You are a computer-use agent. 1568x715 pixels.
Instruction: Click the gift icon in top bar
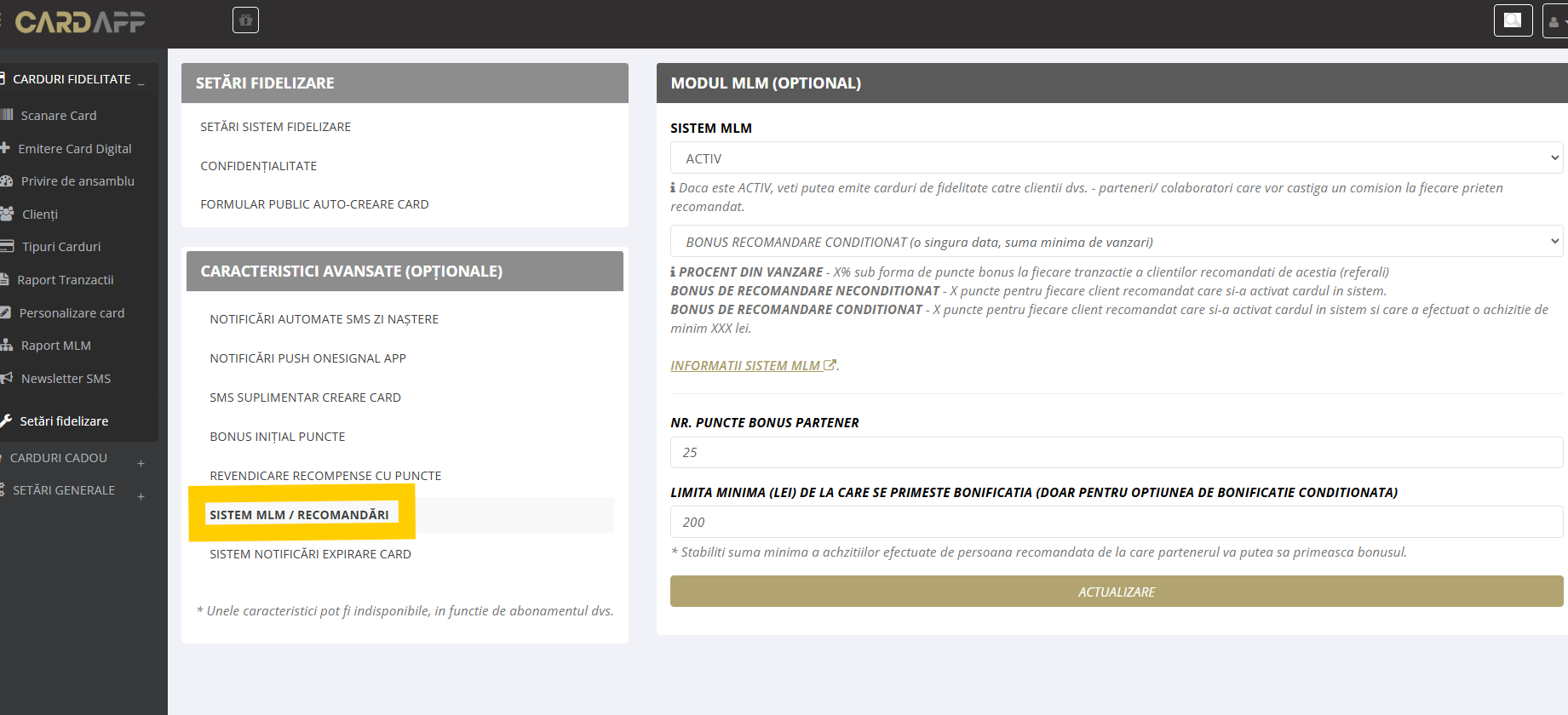tap(245, 20)
